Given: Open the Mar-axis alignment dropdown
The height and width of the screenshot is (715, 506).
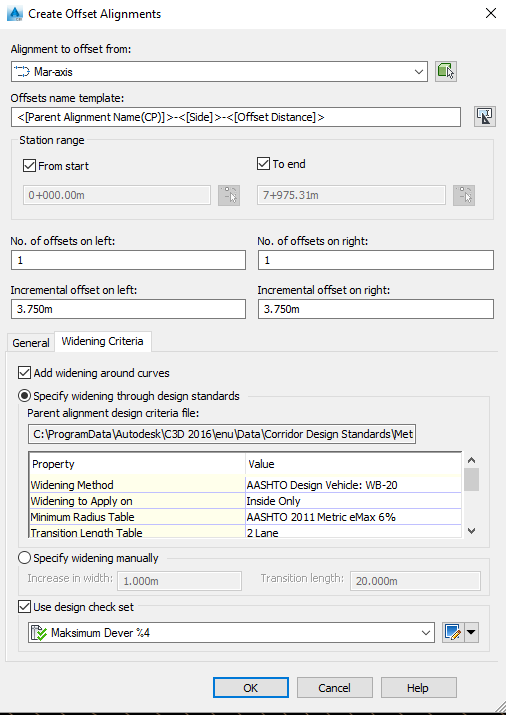Looking at the screenshot, I should click(219, 72).
